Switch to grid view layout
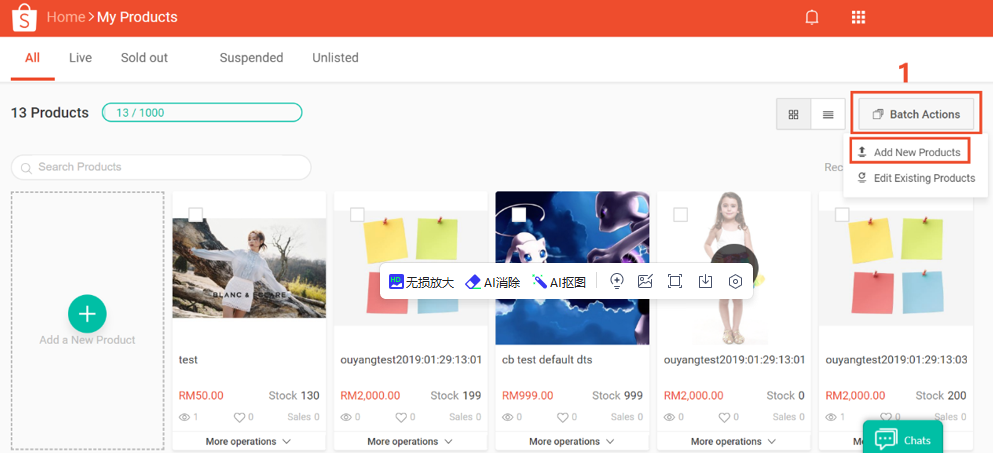 793,114
